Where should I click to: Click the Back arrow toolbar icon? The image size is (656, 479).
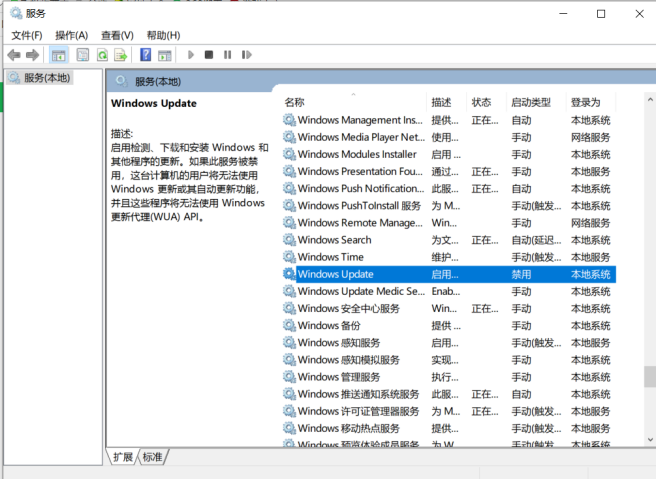pyautogui.click(x=14, y=55)
